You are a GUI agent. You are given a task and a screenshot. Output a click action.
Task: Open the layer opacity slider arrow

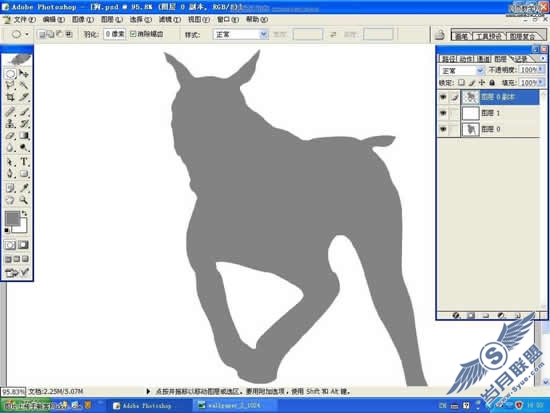(540, 70)
